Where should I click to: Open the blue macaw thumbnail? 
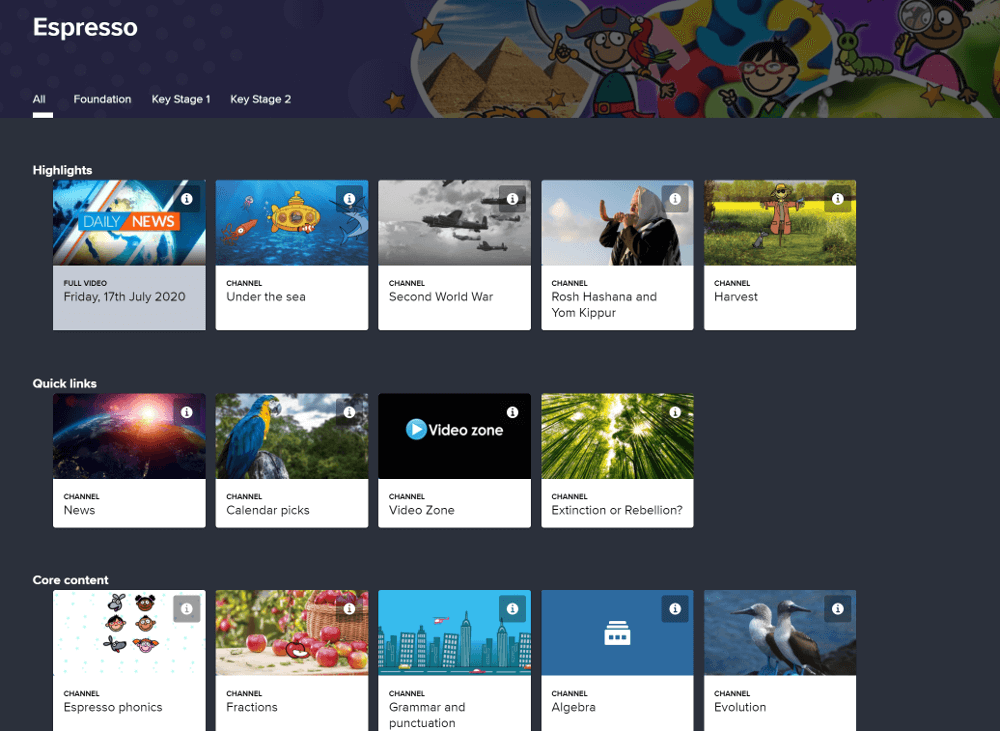(x=292, y=436)
